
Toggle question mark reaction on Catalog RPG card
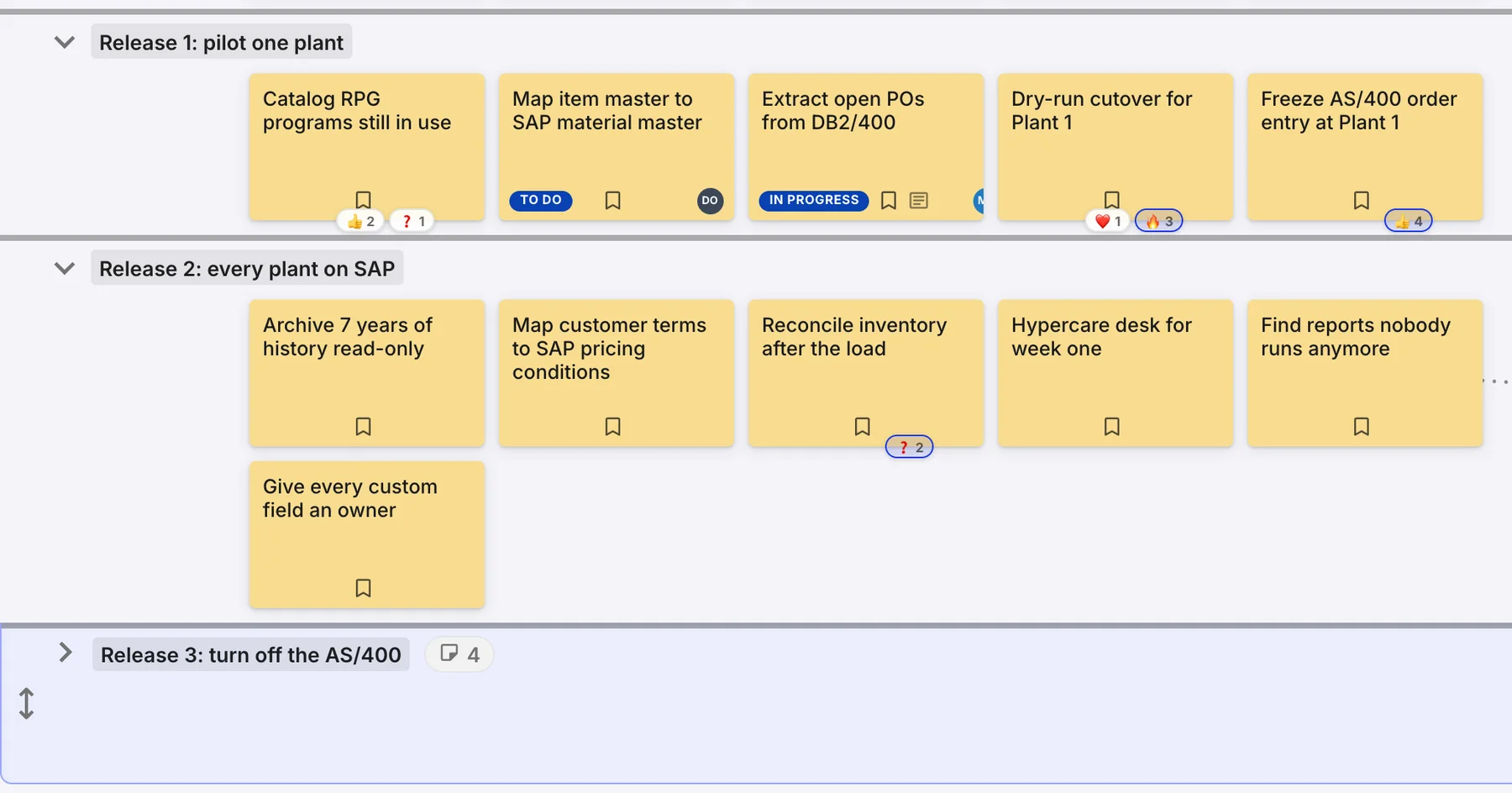(412, 221)
